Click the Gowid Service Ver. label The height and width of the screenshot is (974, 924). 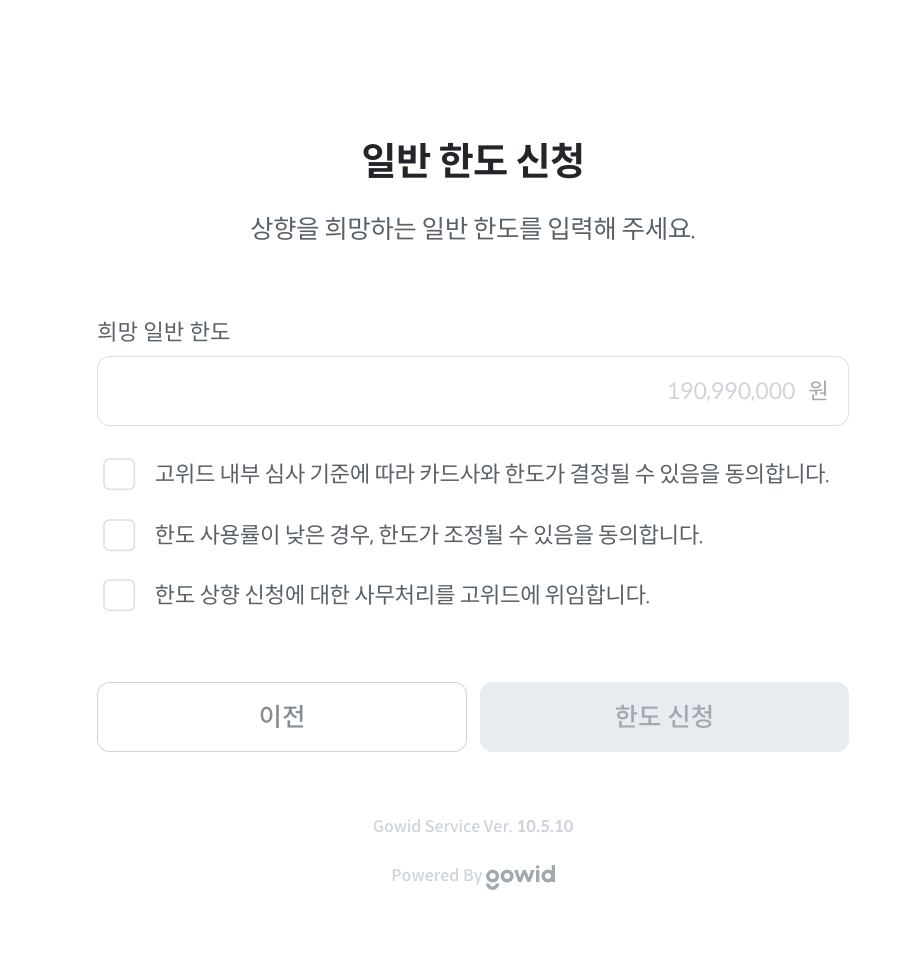click(442, 826)
